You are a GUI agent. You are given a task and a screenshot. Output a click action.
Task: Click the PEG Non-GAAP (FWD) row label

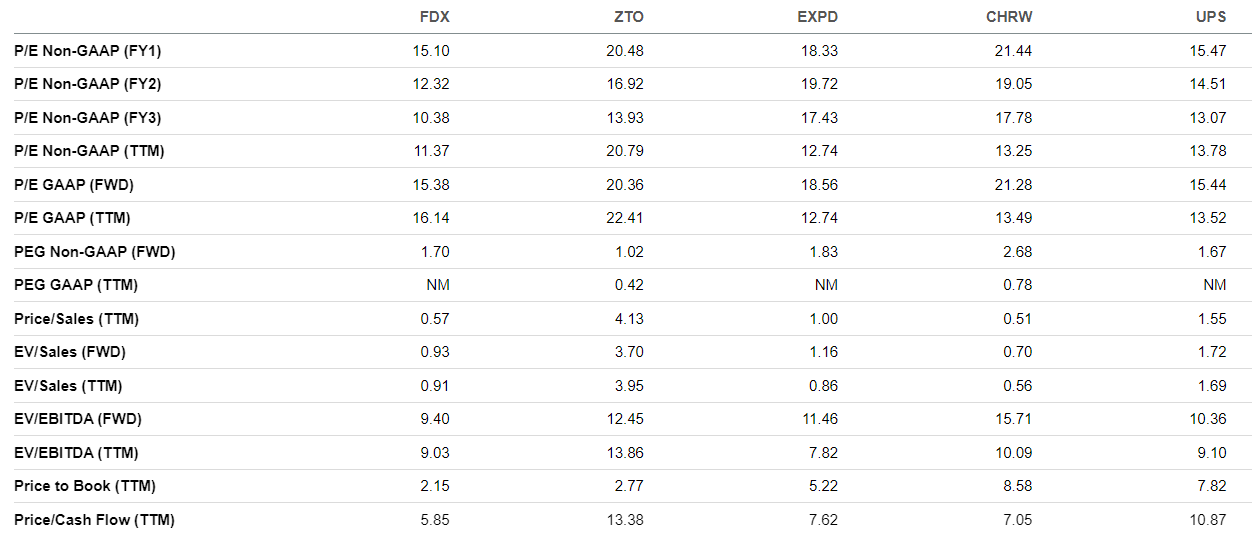click(x=95, y=252)
